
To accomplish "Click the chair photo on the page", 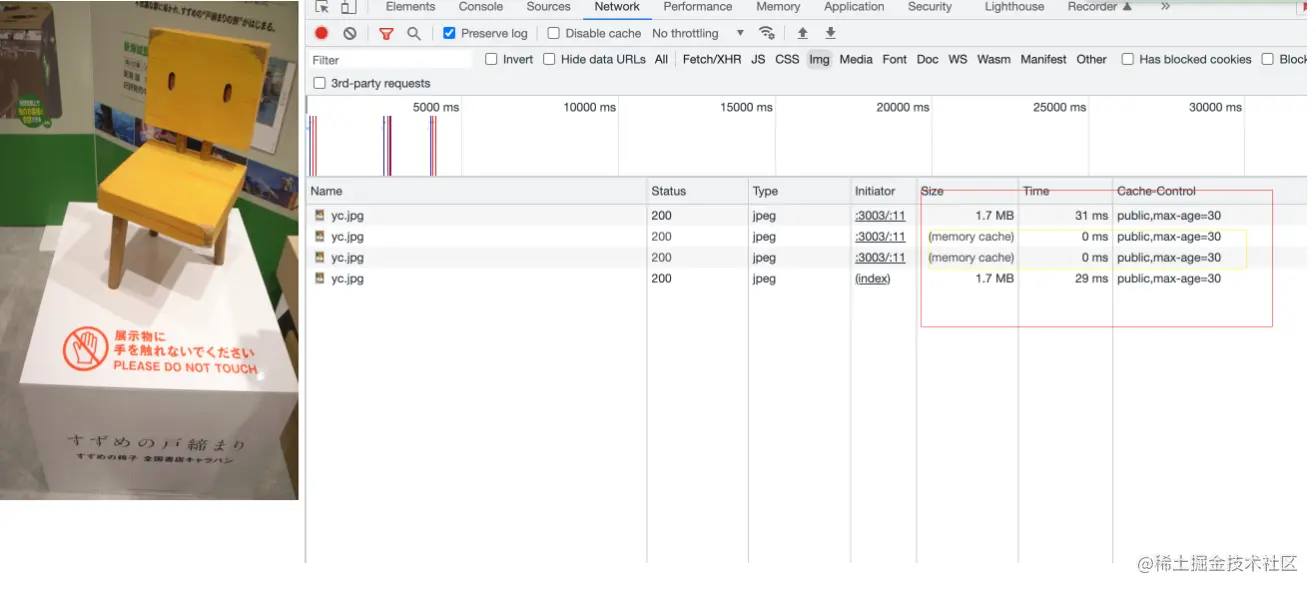I will point(149,250).
